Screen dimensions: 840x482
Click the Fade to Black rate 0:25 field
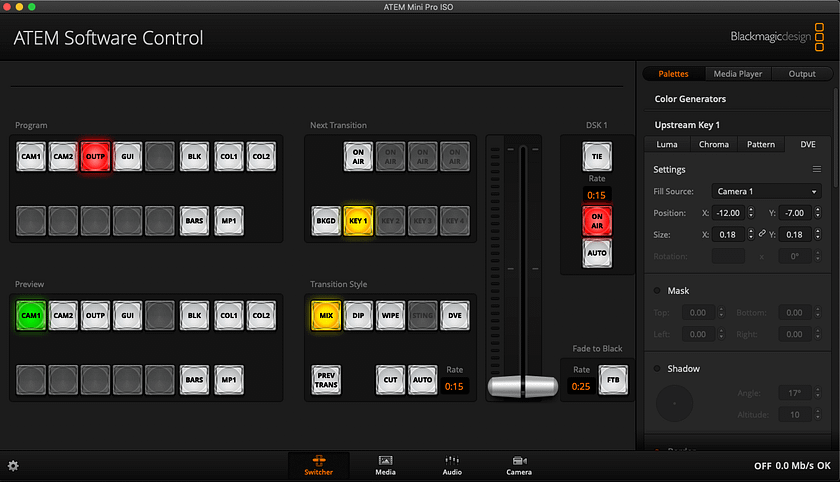pos(581,386)
